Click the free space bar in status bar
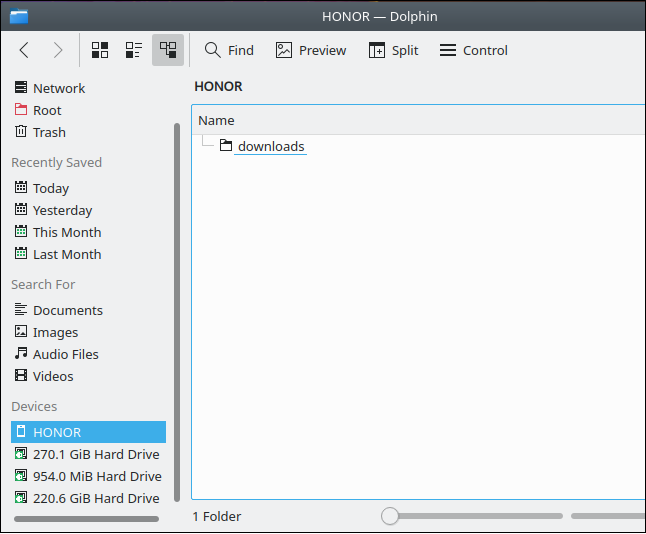Screen dimensions: 646x534 [608, 516]
